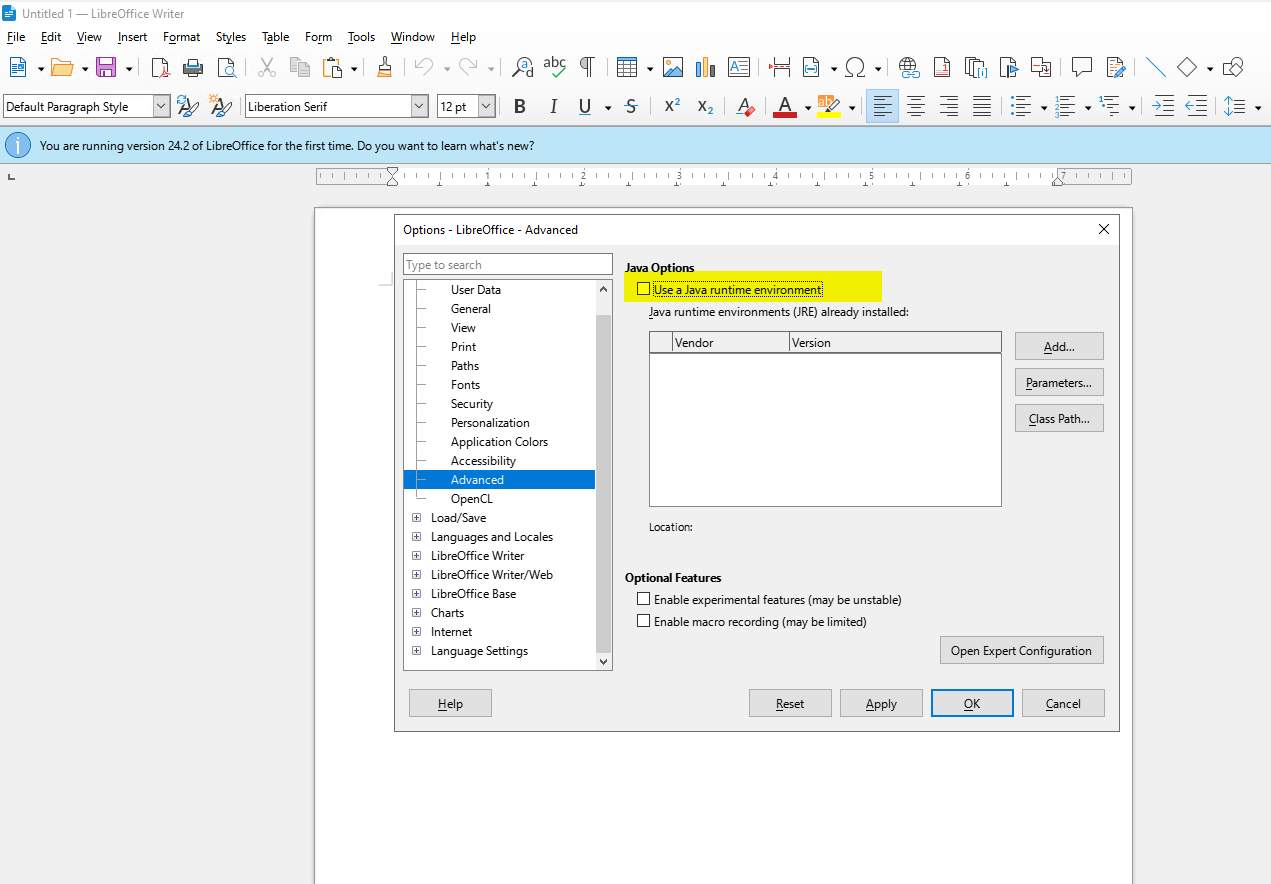Screen dimensions: 1271x884
Task: Open the font name dropdown
Action: pyautogui.click(x=420, y=106)
